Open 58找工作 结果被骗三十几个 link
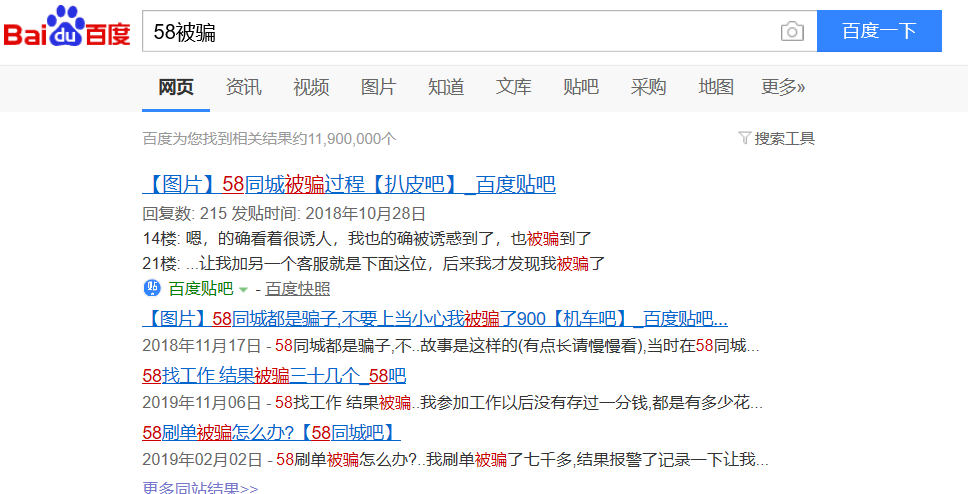 pos(274,376)
